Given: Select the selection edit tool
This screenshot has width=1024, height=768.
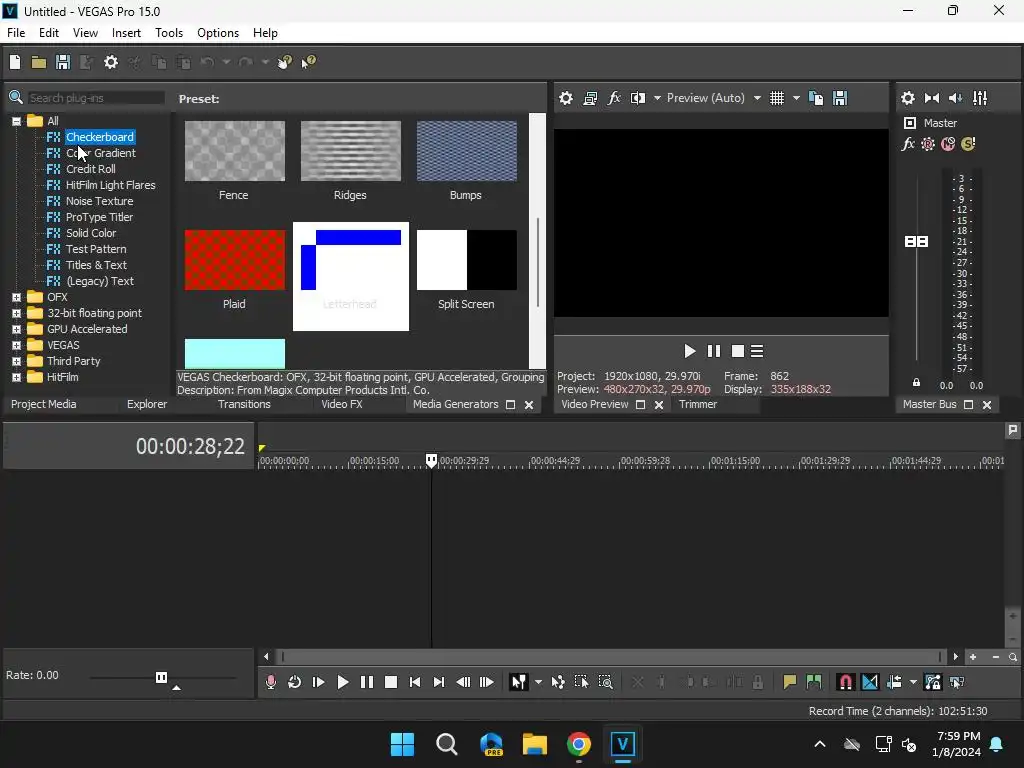Looking at the screenshot, I should (x=581, y=682).
